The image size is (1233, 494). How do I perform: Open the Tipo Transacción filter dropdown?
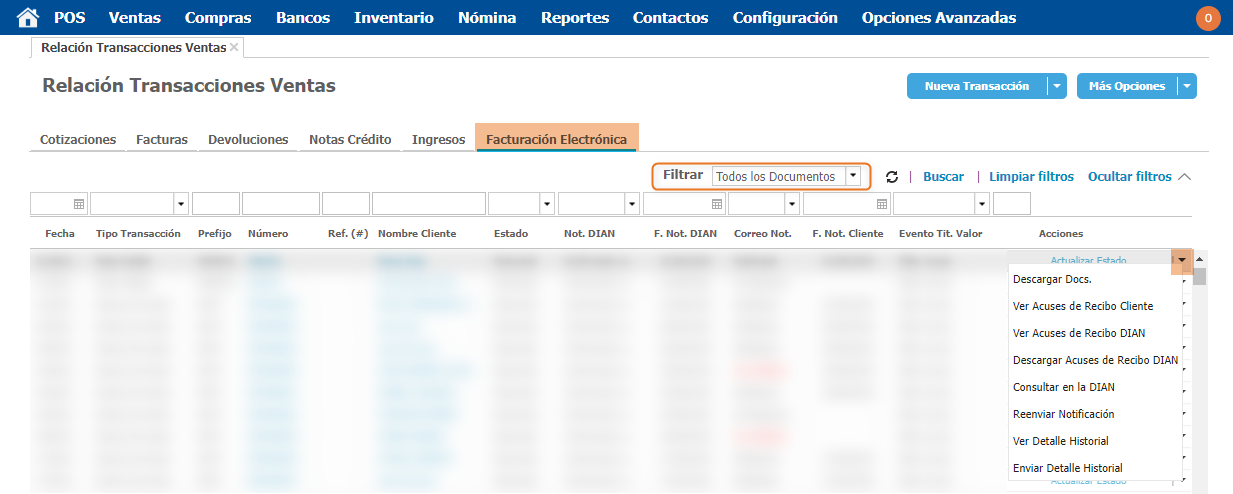[x=181, y=204]
